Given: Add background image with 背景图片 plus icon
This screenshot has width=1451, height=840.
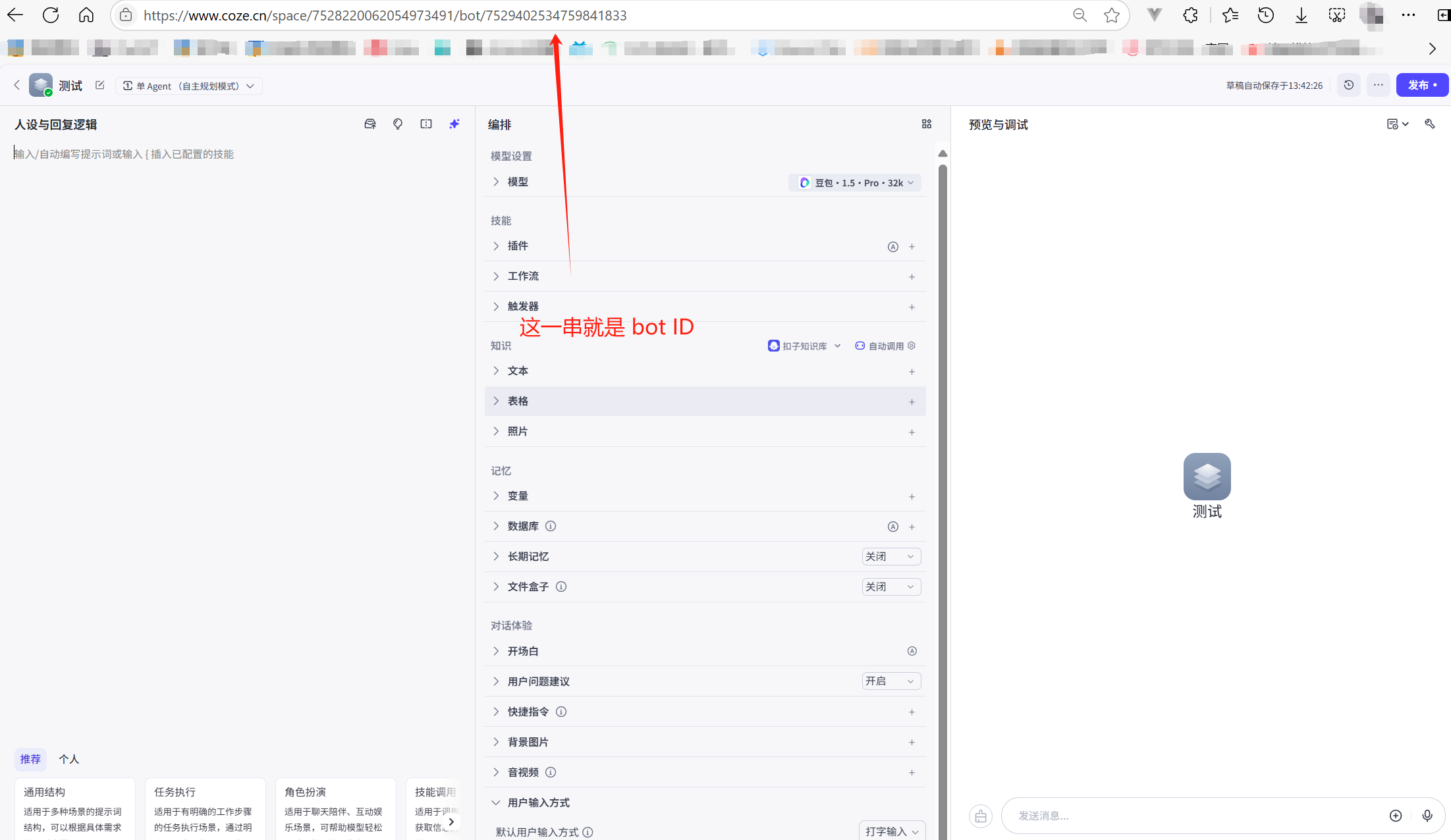Looking at the screenshot, I should click(912, 743).
